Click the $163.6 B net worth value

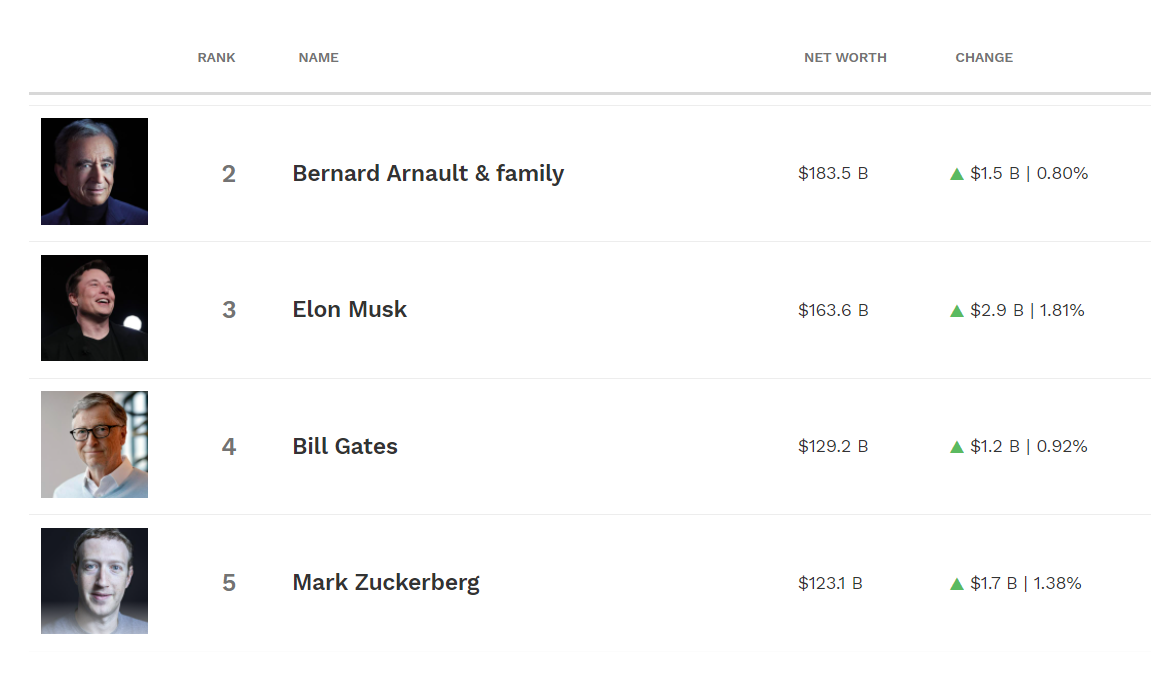point(833,311)
